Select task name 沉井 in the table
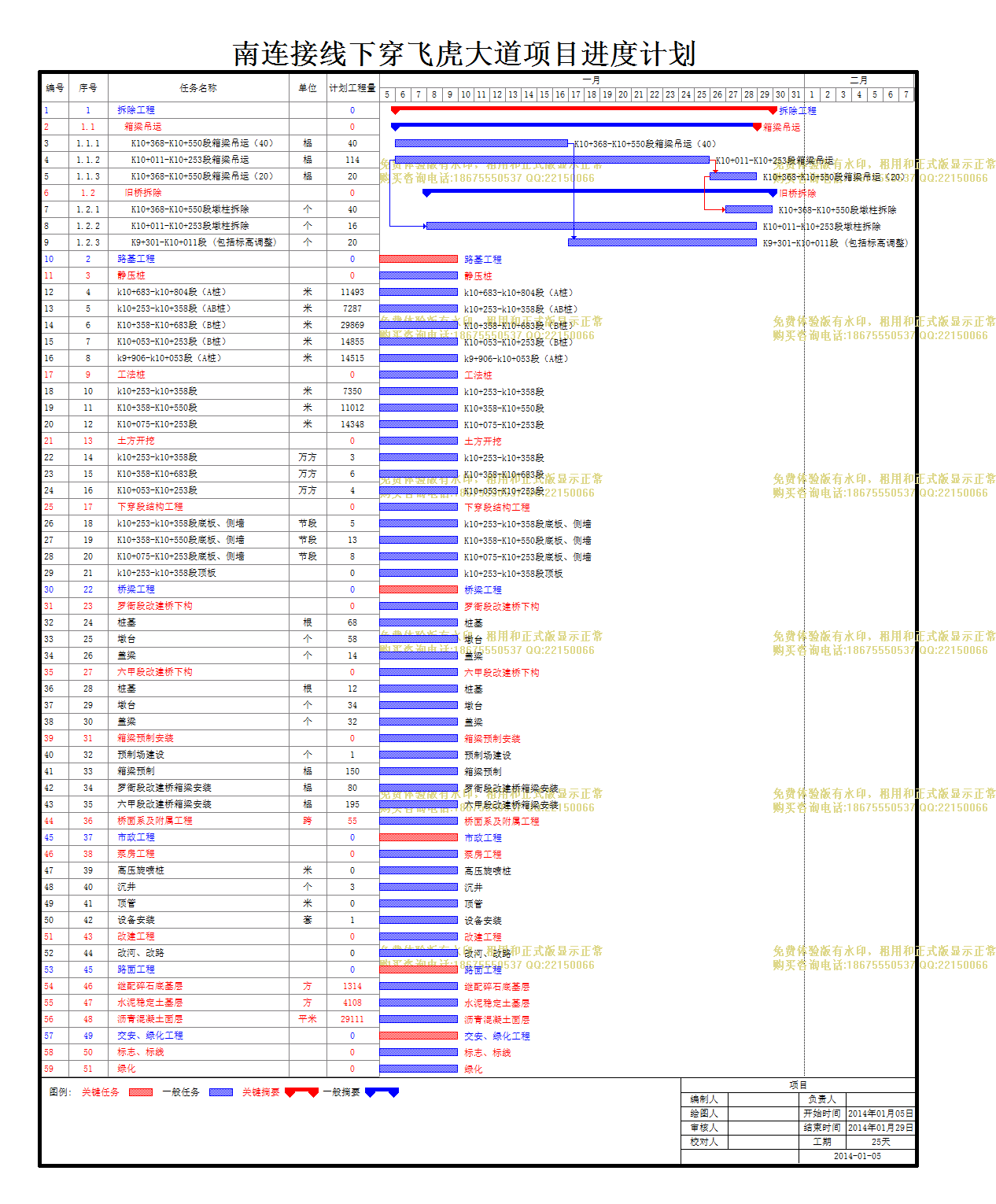The height and width of the screenshot is (1204, 996). click(x=127, y=887)
